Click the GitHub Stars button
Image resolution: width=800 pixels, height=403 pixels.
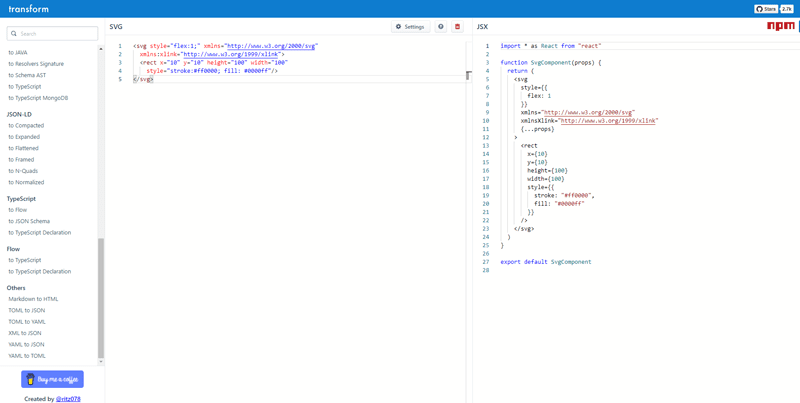[x=766, y=9]
